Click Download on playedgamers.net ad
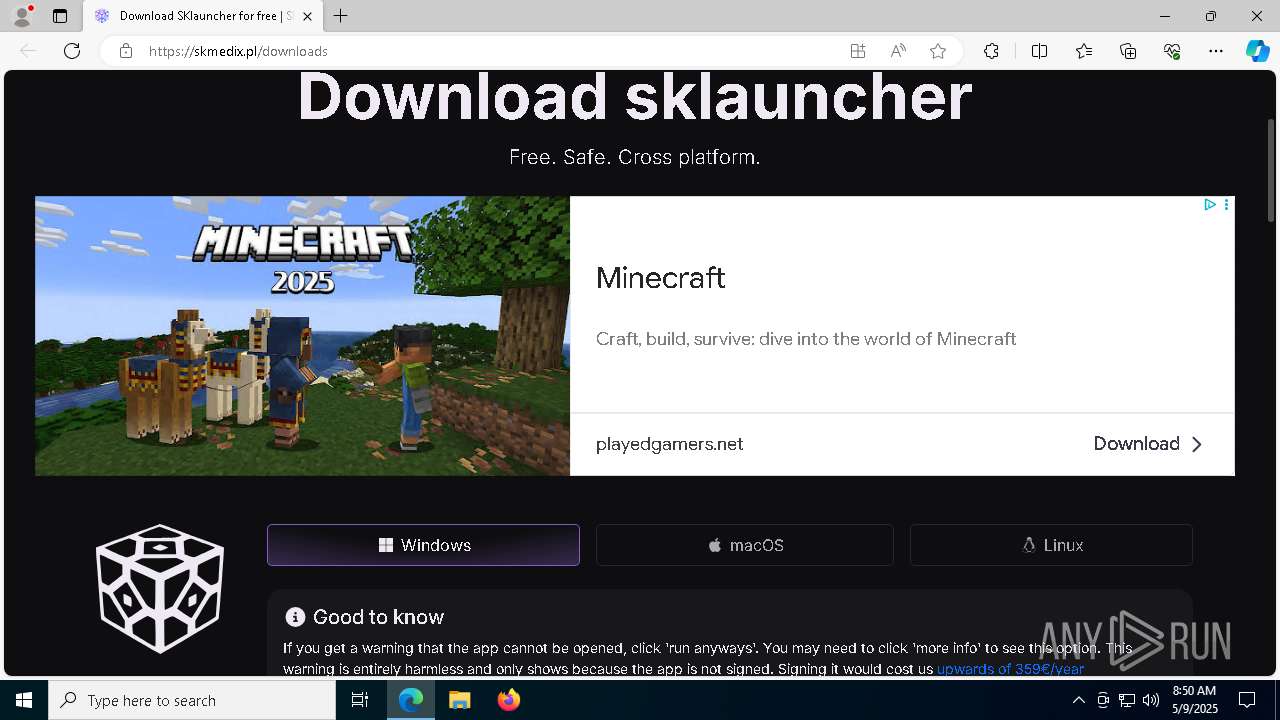1280x720 pixels. click(x=1148, y=444)
